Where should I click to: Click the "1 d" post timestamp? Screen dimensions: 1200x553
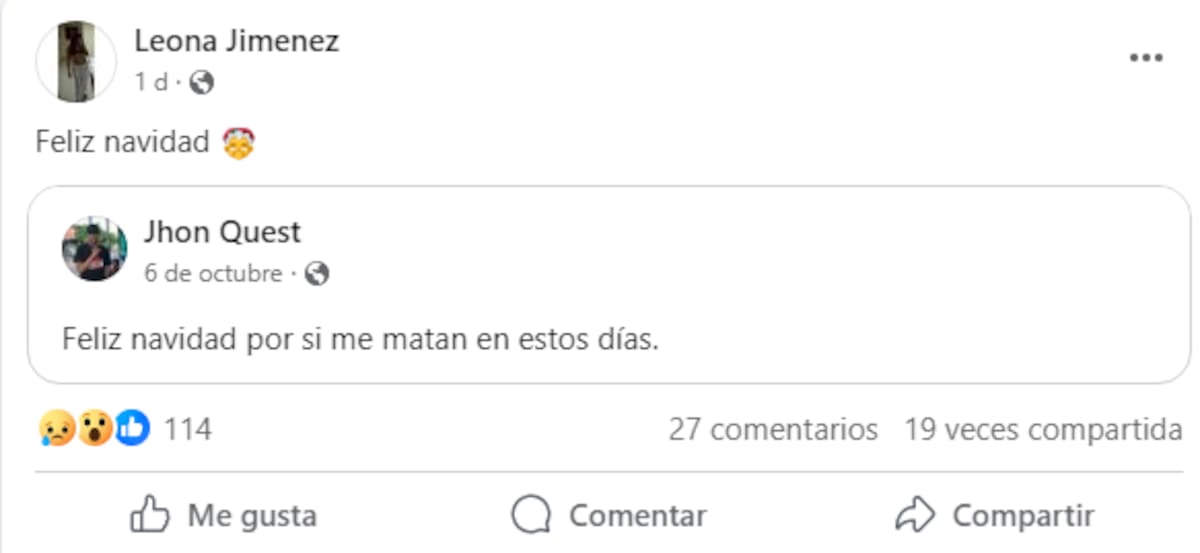pyautogui.click(x=151, y=83)
